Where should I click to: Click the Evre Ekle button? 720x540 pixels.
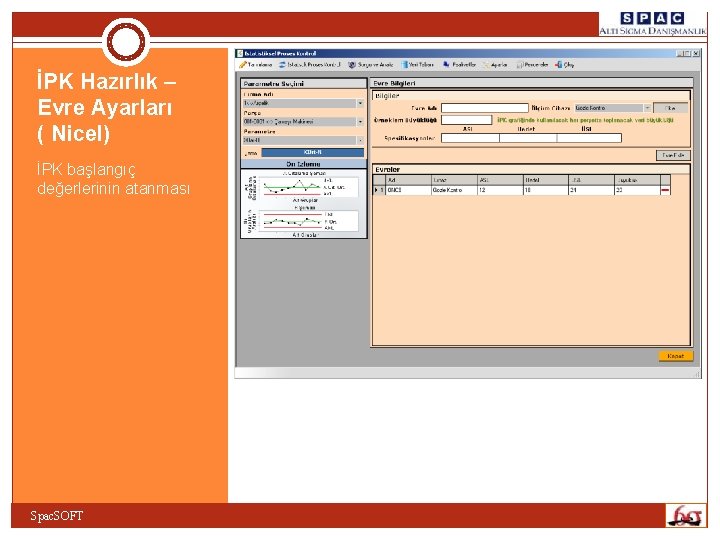pyautogui.click(x=673, y=155)
